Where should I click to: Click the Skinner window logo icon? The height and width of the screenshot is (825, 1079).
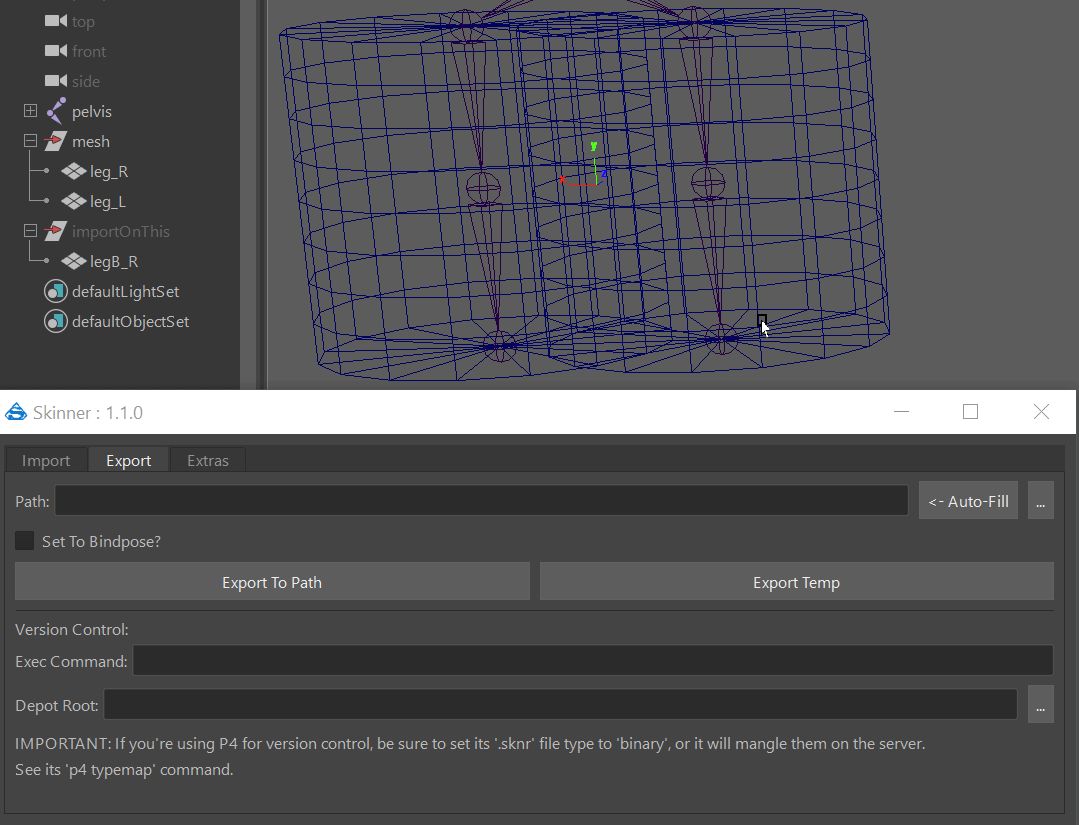[x=16, y=412]
